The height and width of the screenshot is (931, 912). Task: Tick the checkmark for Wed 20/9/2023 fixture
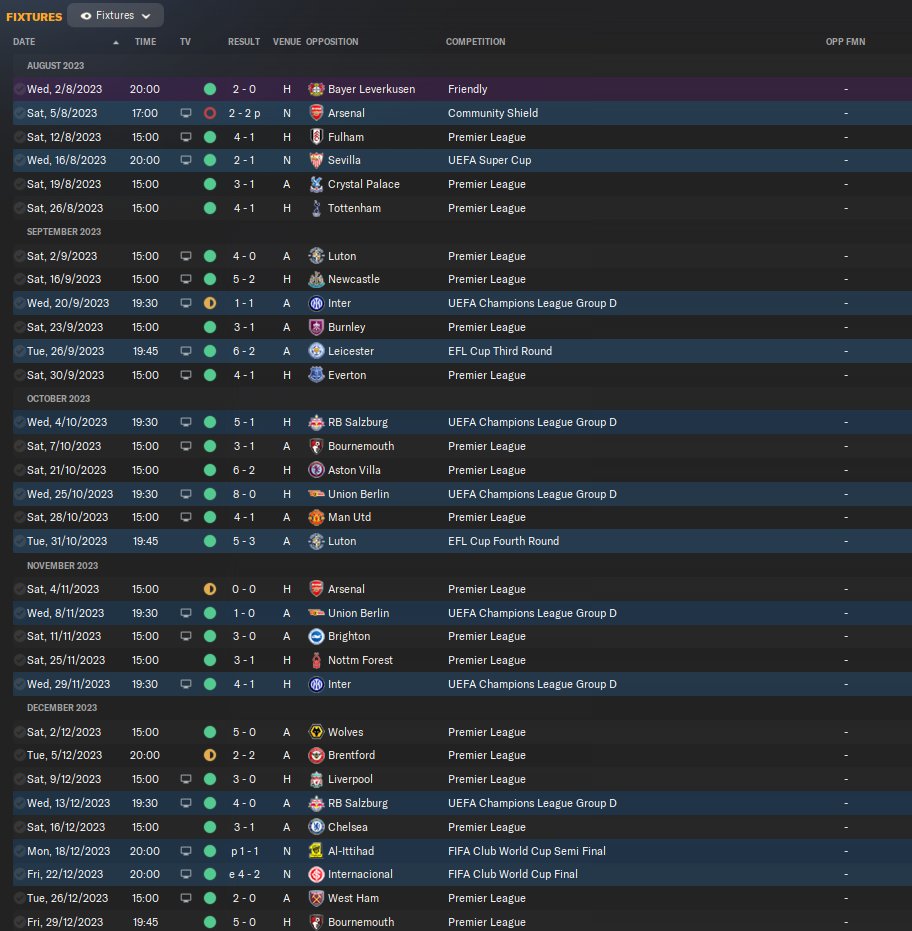click(20, 303)
